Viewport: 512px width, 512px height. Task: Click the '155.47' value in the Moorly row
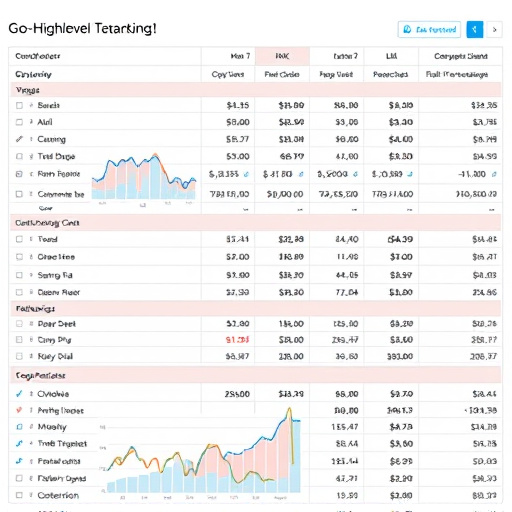(x=345, y=427)
